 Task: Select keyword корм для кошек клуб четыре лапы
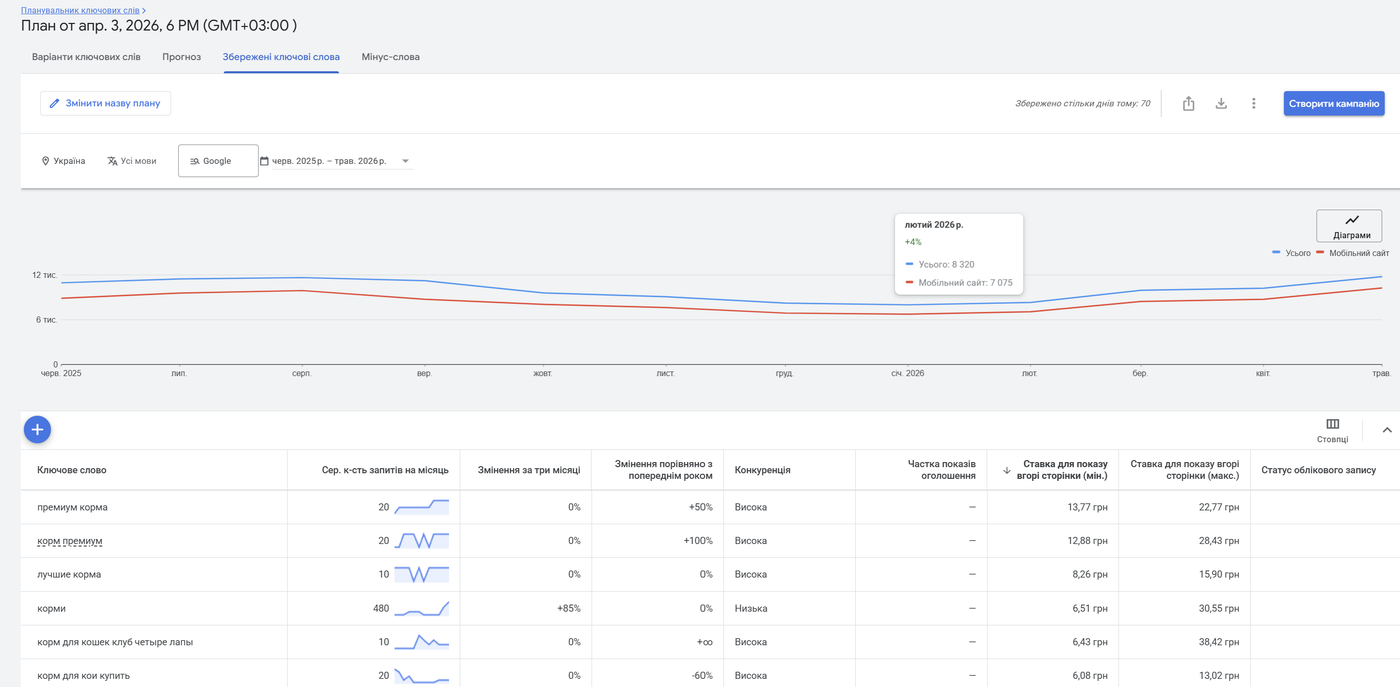pyautogui.click(x=115, y=642)
